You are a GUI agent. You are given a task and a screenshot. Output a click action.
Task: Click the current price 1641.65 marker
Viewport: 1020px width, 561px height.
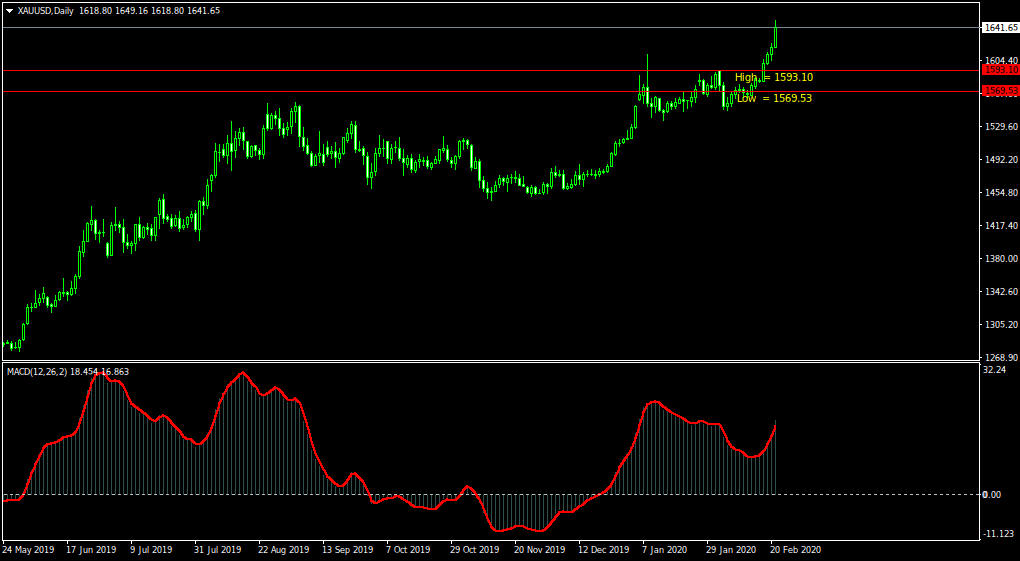pyautogui.click(x=1000, y=27)
